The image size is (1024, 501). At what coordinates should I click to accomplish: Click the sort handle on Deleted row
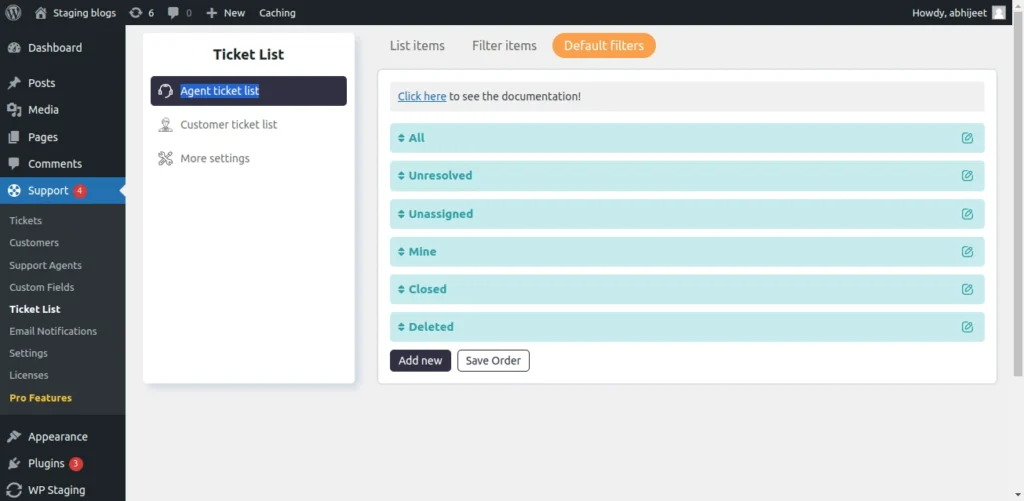pos(401,327)
